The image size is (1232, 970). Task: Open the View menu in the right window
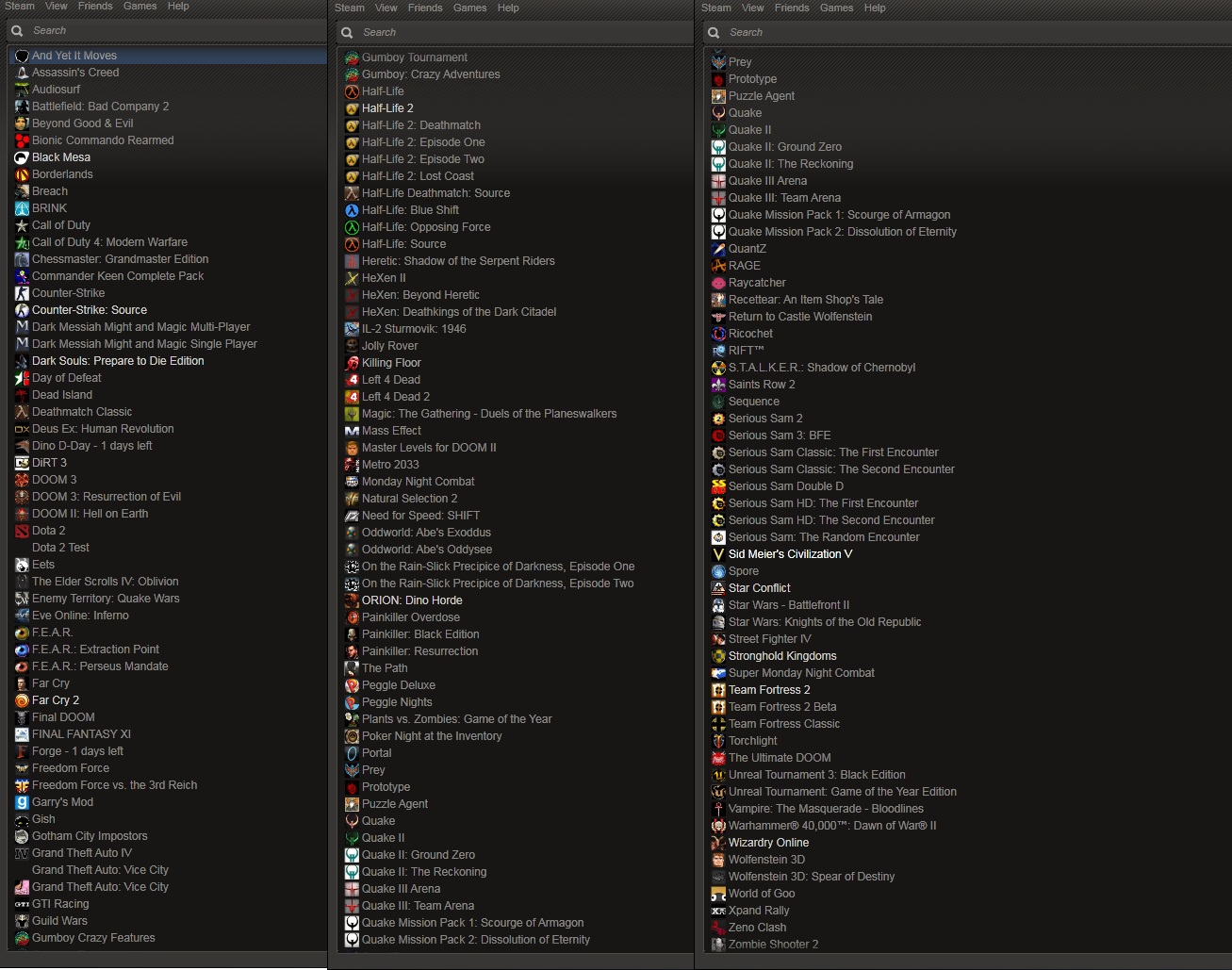click(753, 8)
